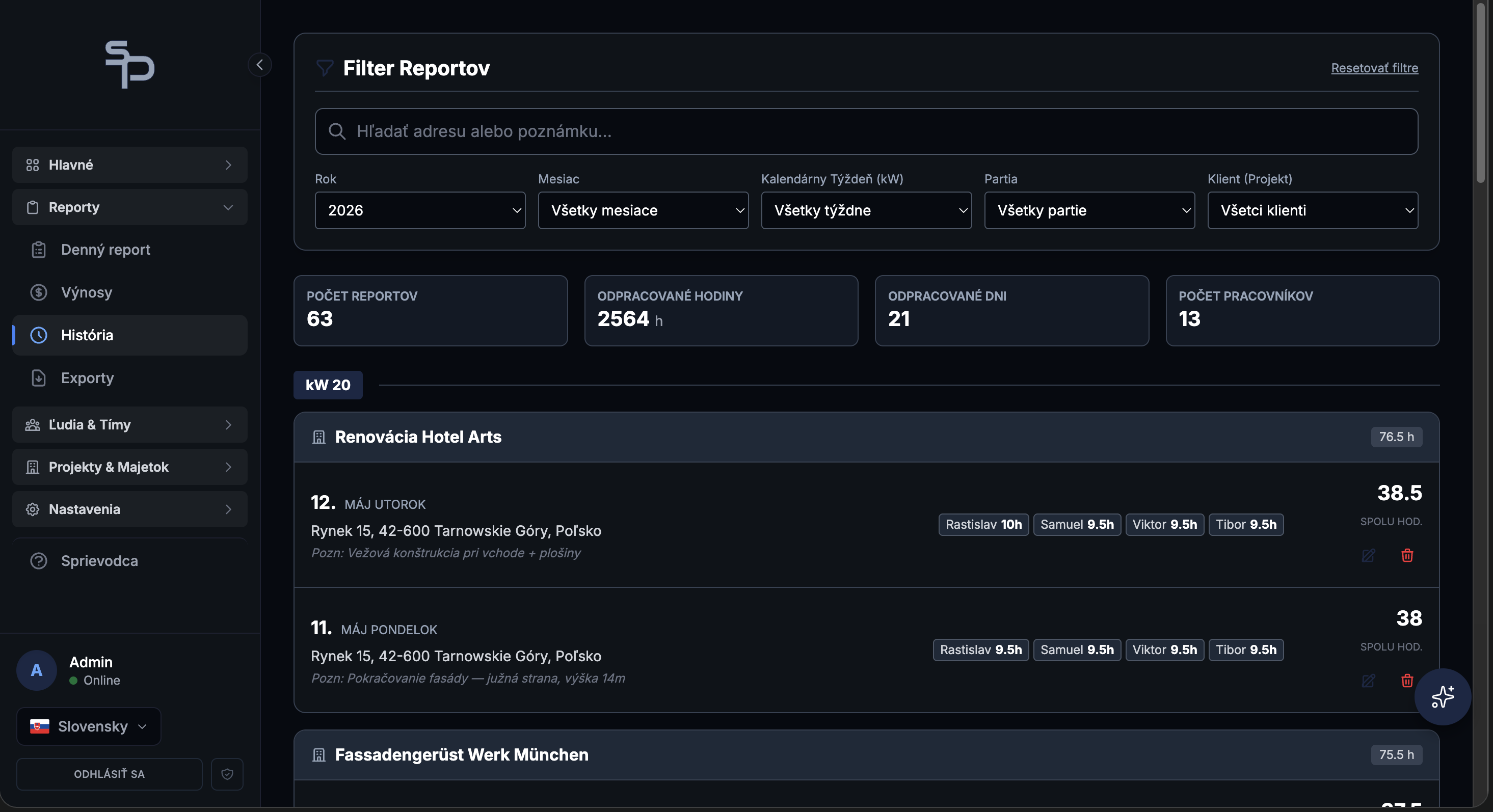Image resolution: width=1493 pixels, height=812 pixels.
Task: Click the building icon beside Fassadengerüst Werk München
Action: coord(319,755)
